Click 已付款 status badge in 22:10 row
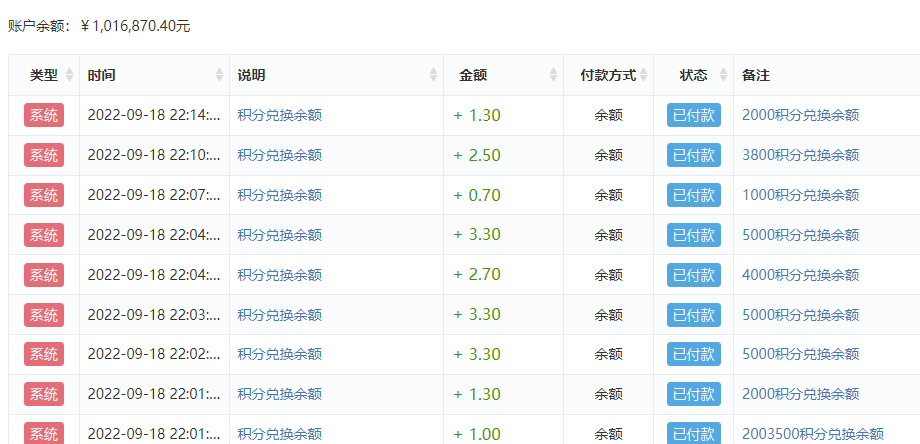The height and width of the screenshot is (444, 920). point(694,155)
